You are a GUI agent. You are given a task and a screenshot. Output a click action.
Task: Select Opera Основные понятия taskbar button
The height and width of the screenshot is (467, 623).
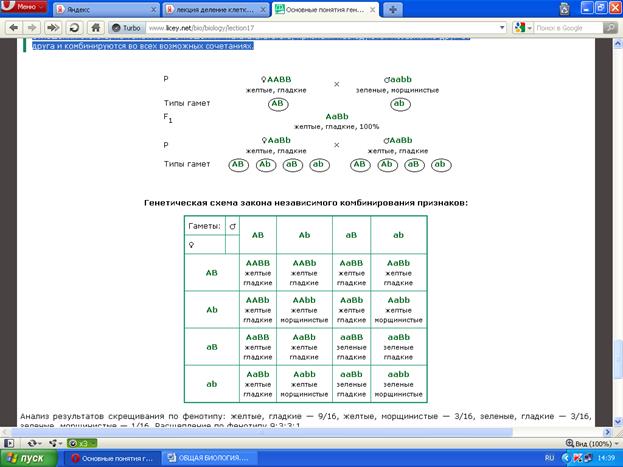click(x=112, y=458)
